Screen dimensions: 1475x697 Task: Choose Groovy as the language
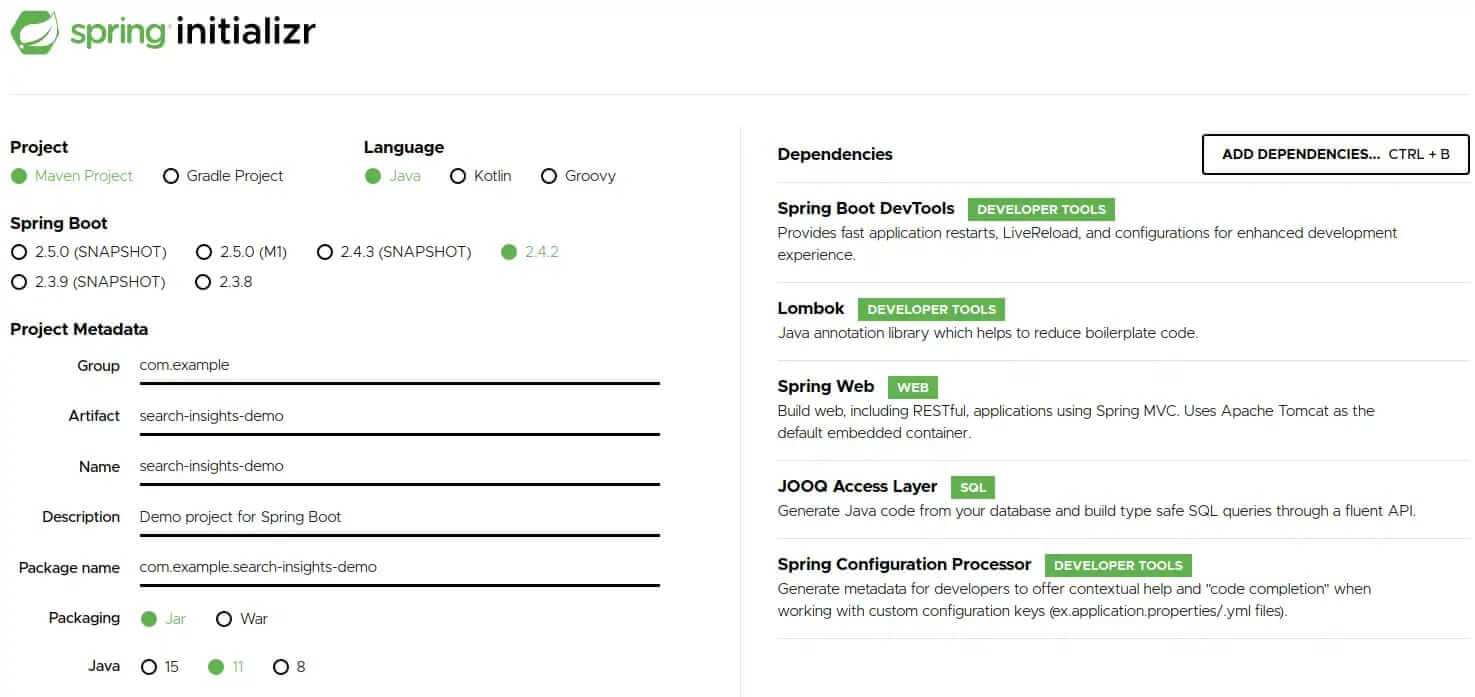coord(548,176)
